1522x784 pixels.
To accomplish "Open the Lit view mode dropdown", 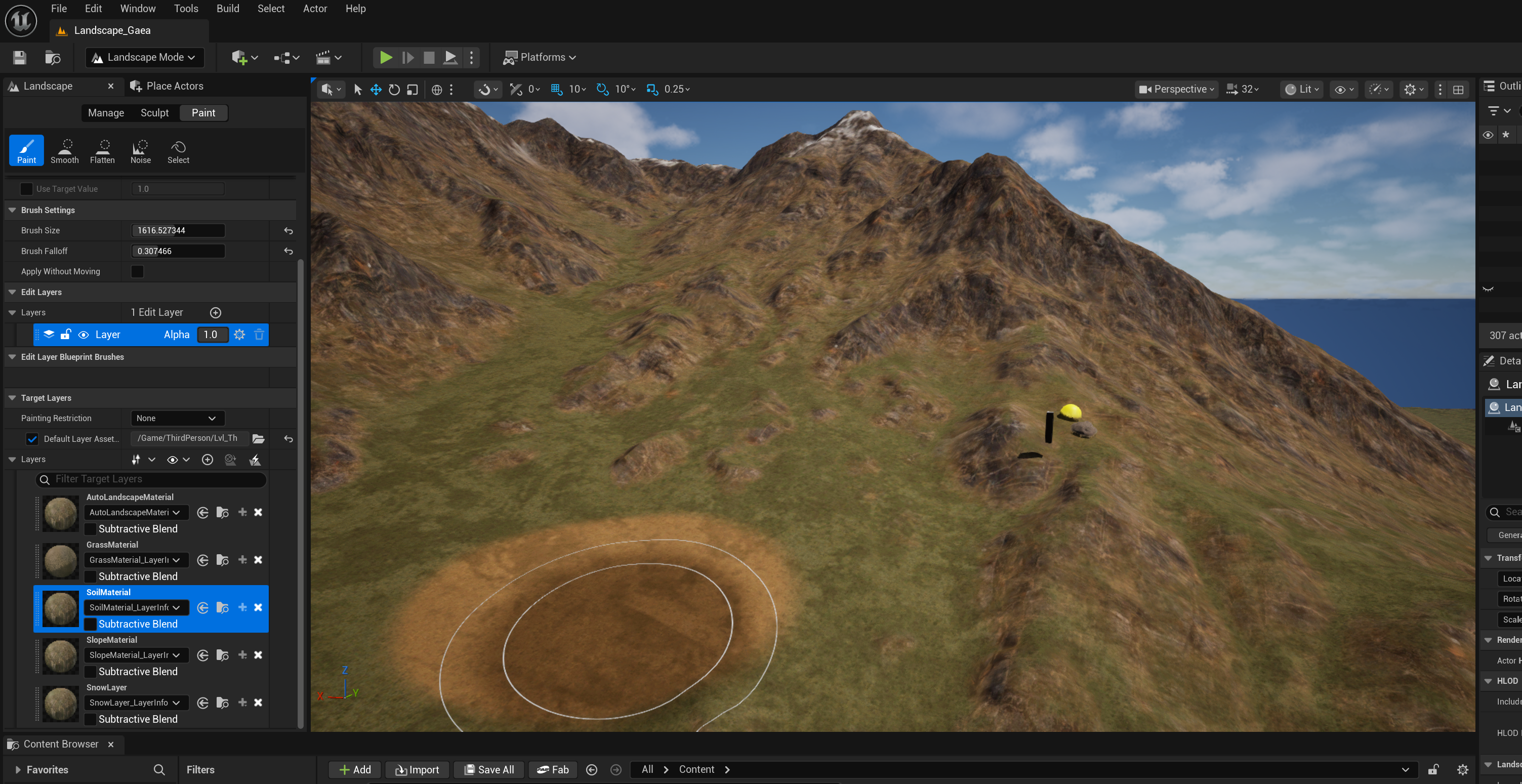I will click(1302, 89).
